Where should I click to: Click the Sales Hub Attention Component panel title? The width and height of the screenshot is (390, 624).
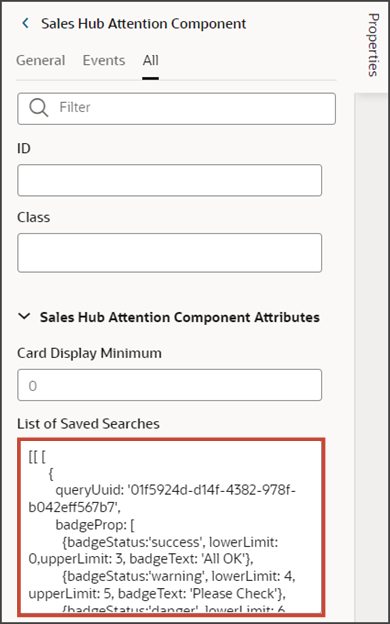(x=144, y=24)
